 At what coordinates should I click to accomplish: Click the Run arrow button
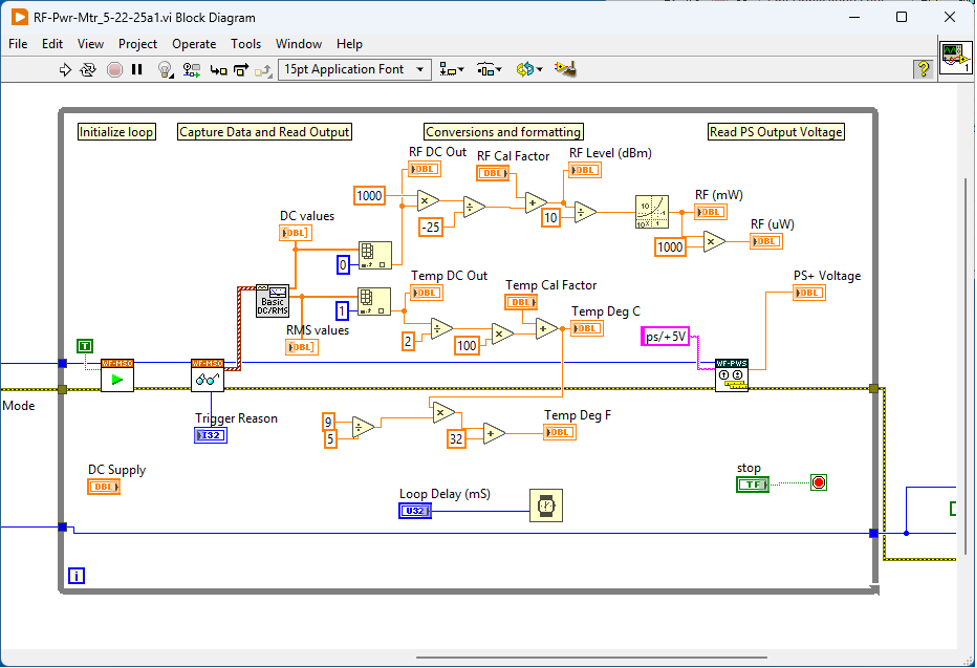[66, 70]
